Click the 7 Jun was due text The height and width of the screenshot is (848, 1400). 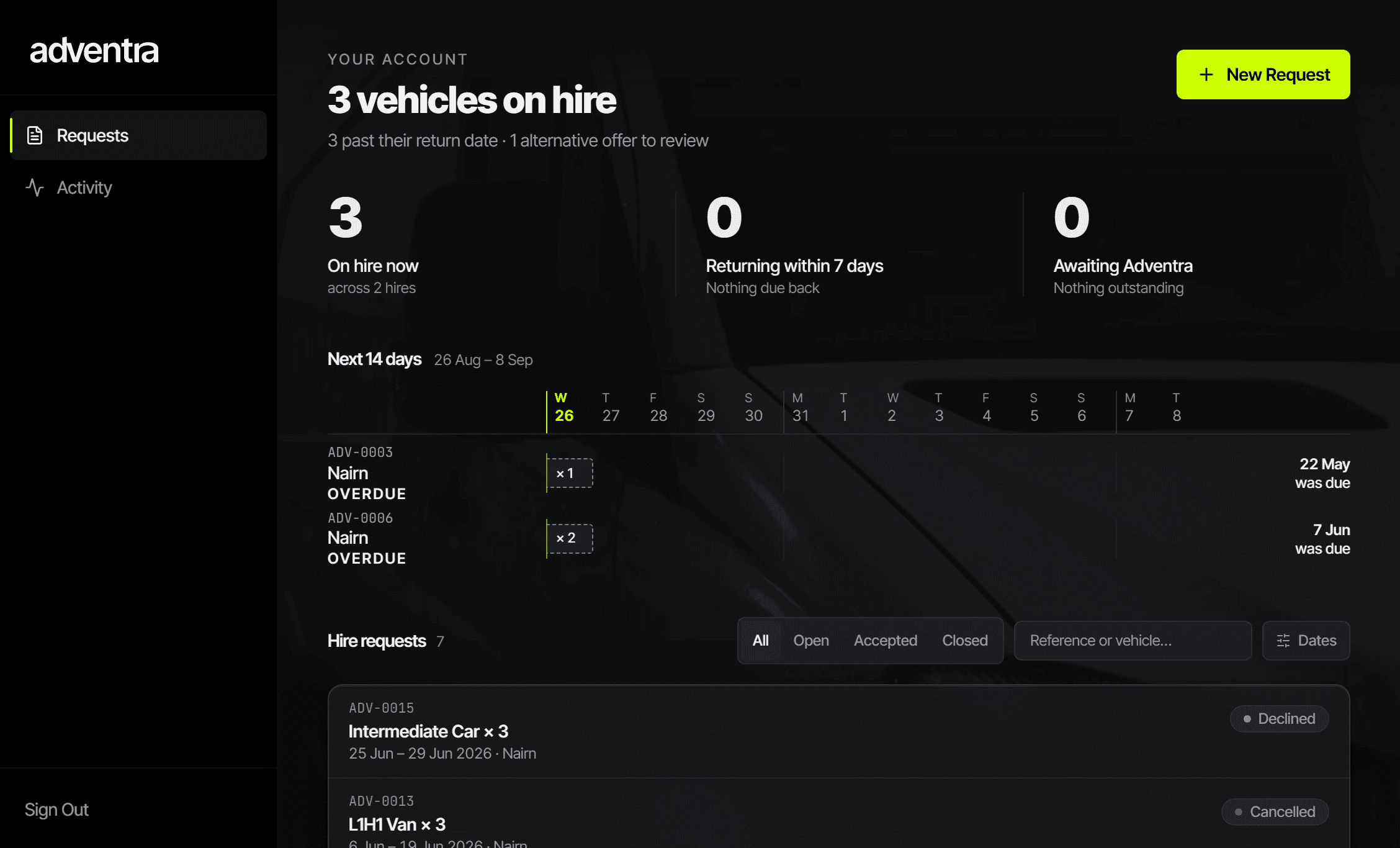point(1322,539)
